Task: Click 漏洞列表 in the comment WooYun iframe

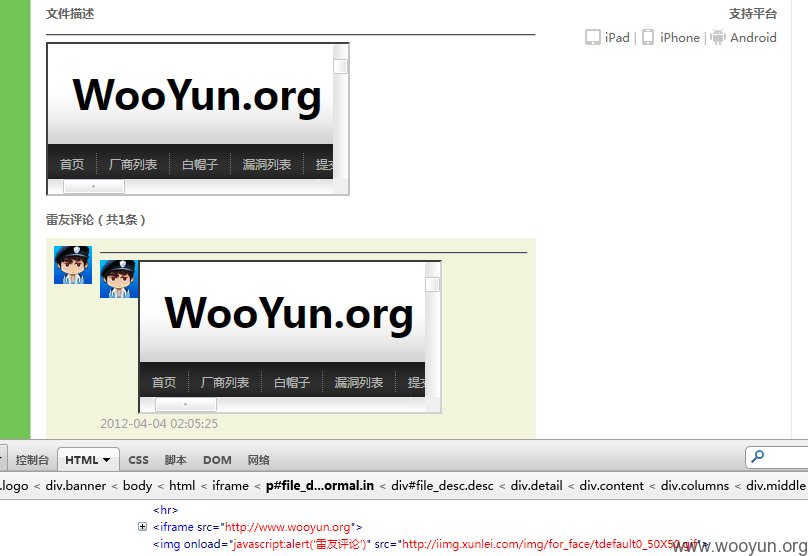Action: (x=359, y=382)
